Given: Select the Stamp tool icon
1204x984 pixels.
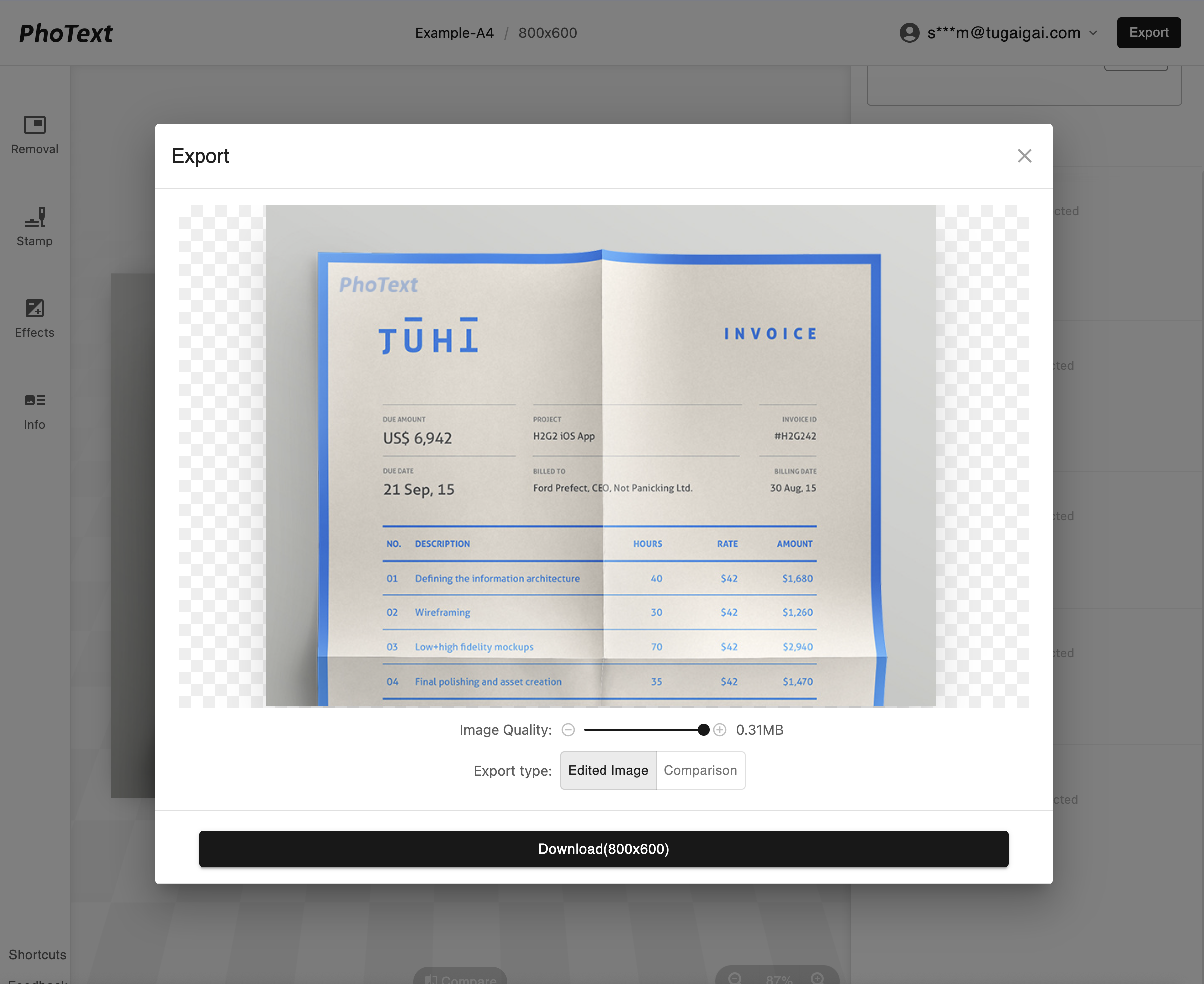Looking at the screenshot, I should click(x=34, y=217).
